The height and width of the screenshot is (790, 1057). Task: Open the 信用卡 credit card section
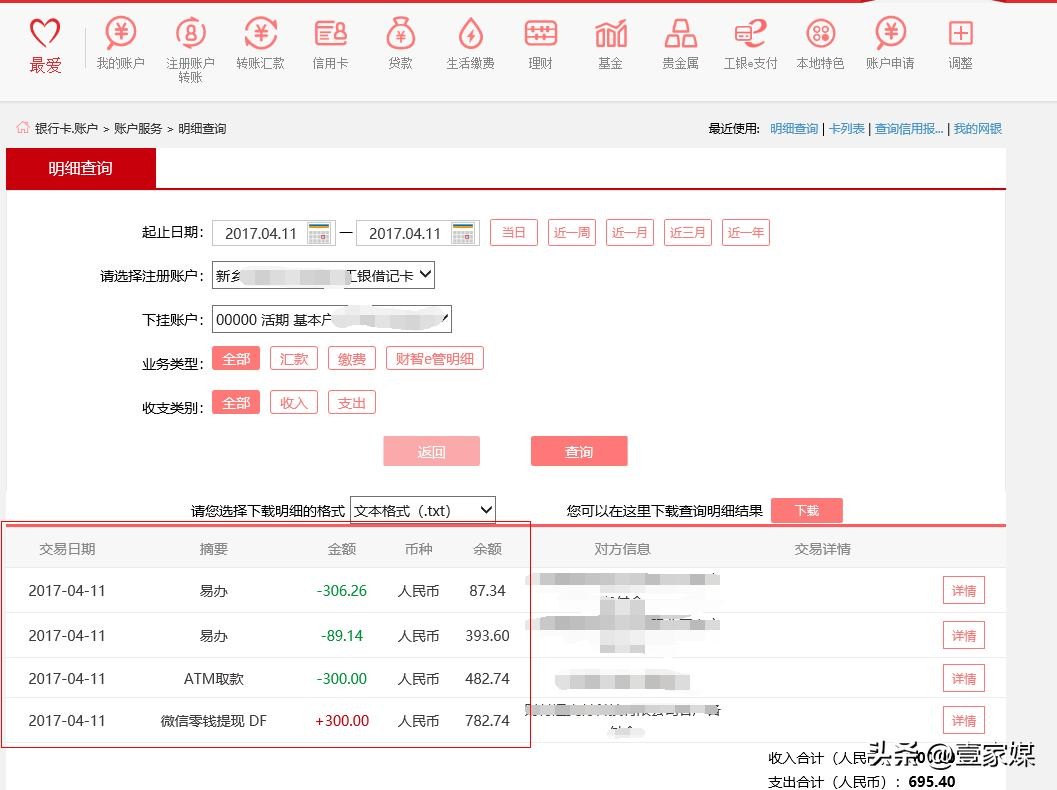[330, 45]
